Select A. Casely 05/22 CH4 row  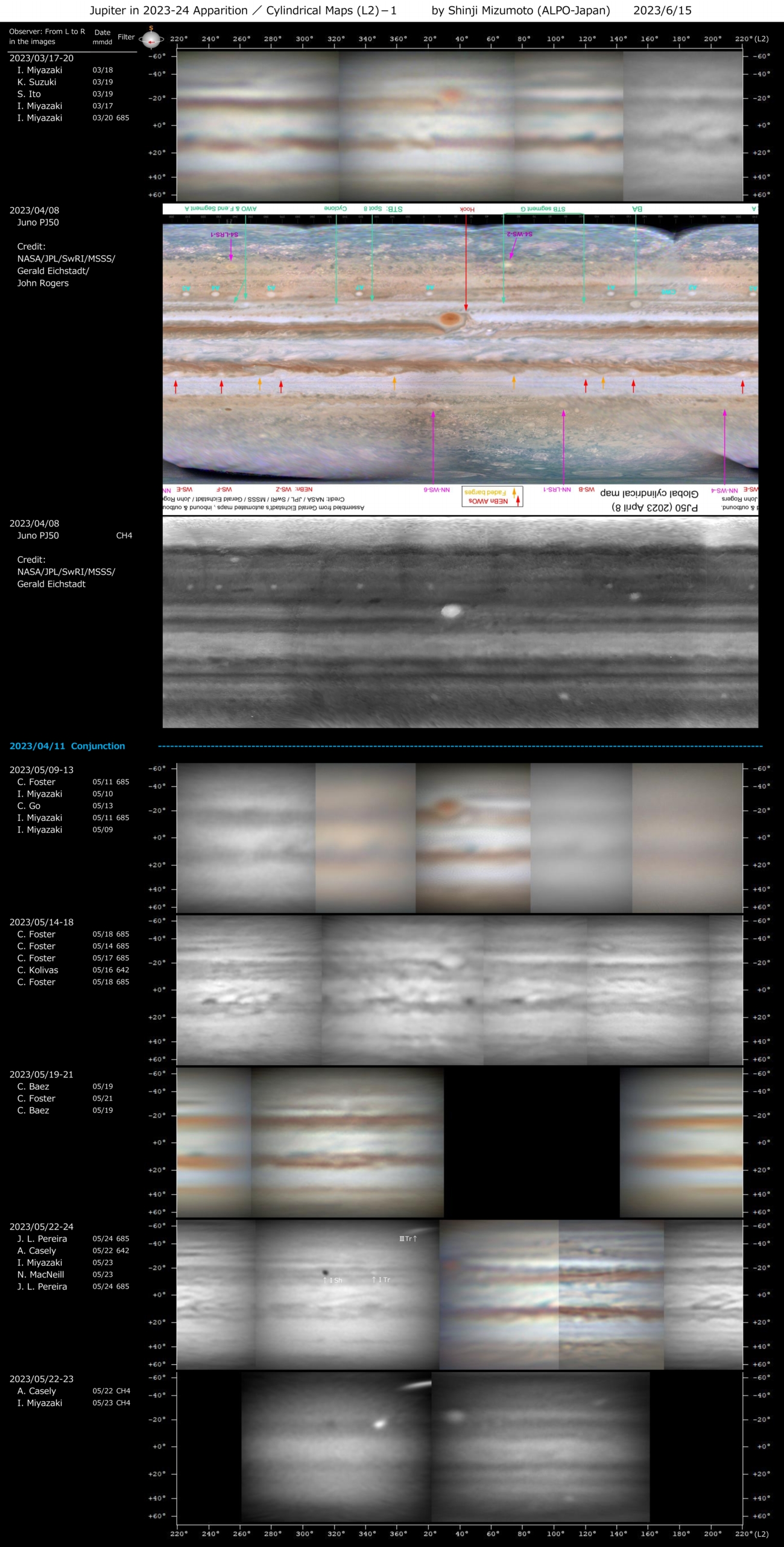coord(74,1391)
